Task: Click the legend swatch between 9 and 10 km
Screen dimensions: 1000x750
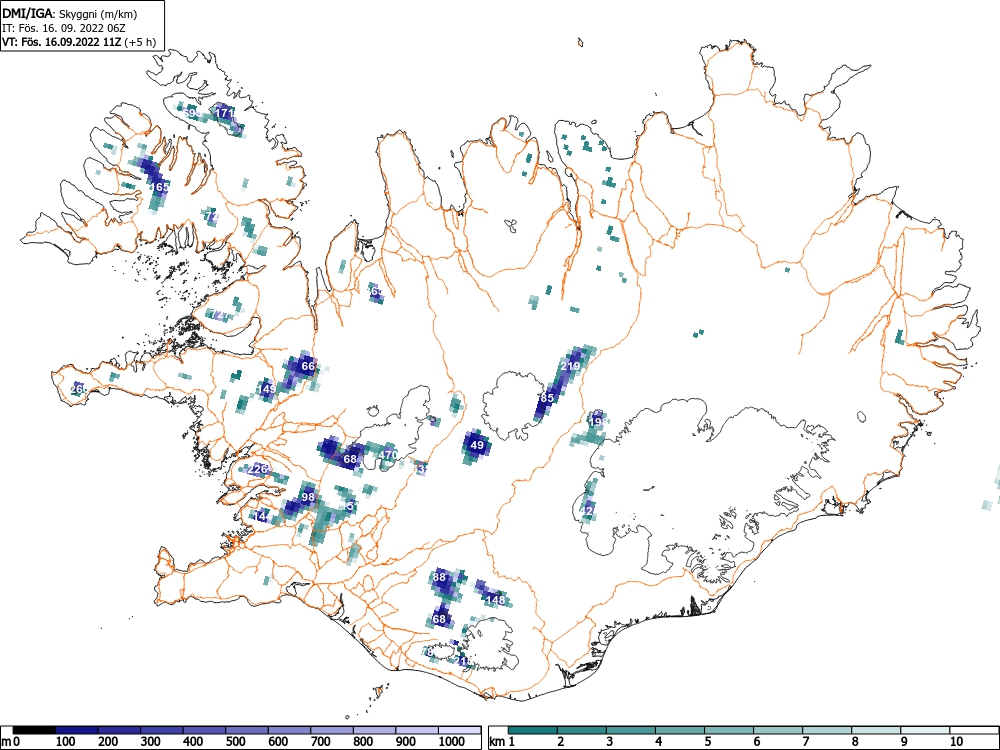Action: coord(925,730)
